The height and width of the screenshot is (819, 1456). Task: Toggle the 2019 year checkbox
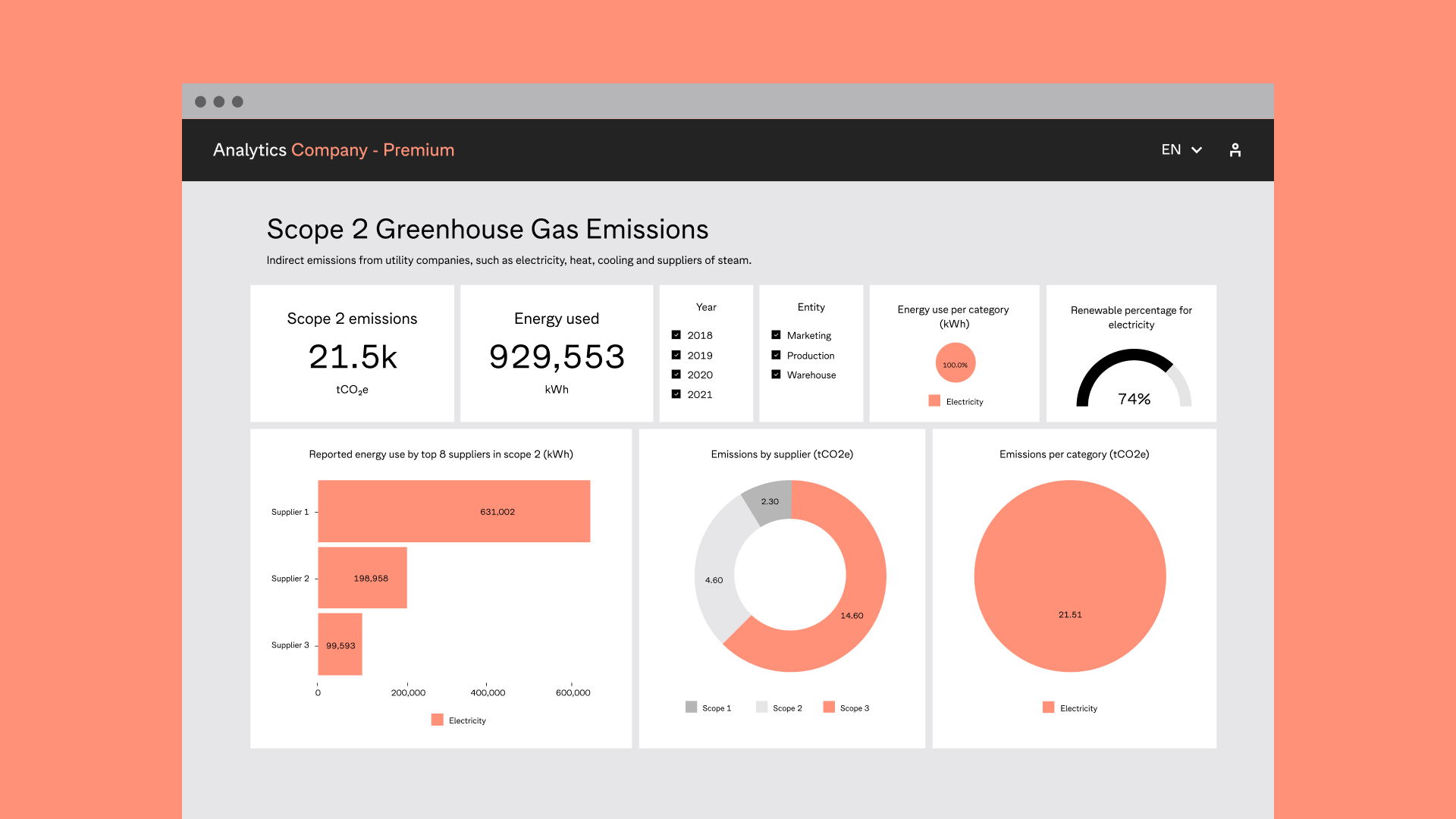[x=676, y=355]
